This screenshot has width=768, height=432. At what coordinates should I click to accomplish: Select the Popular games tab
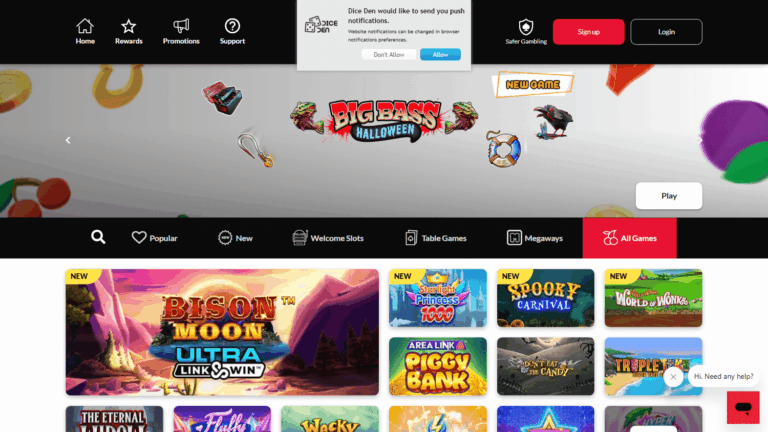pyautogui.click(x=154, y=238)
